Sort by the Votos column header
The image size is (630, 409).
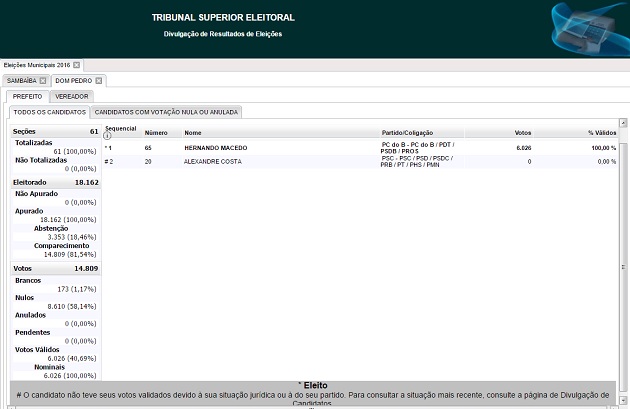(x=522, y=132)
